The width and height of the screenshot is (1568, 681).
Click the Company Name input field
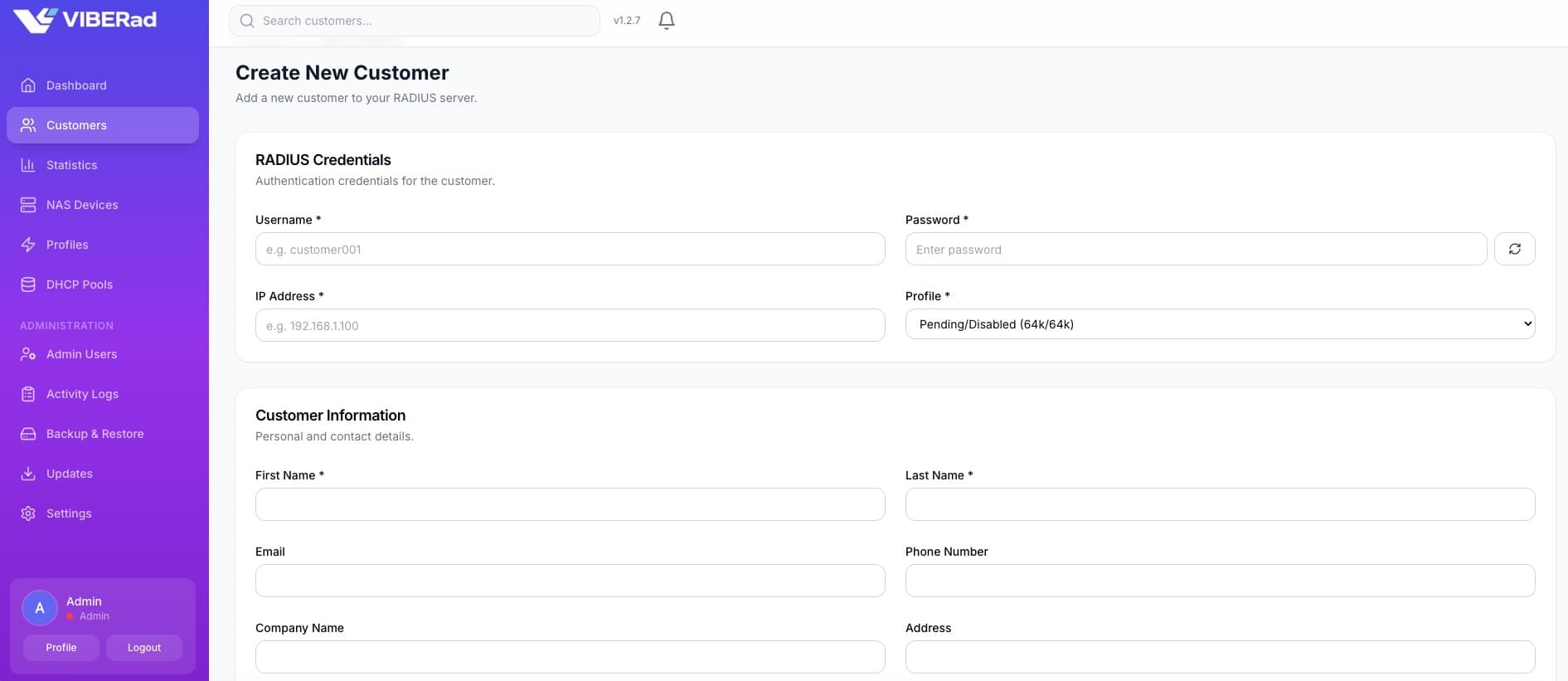570,657
